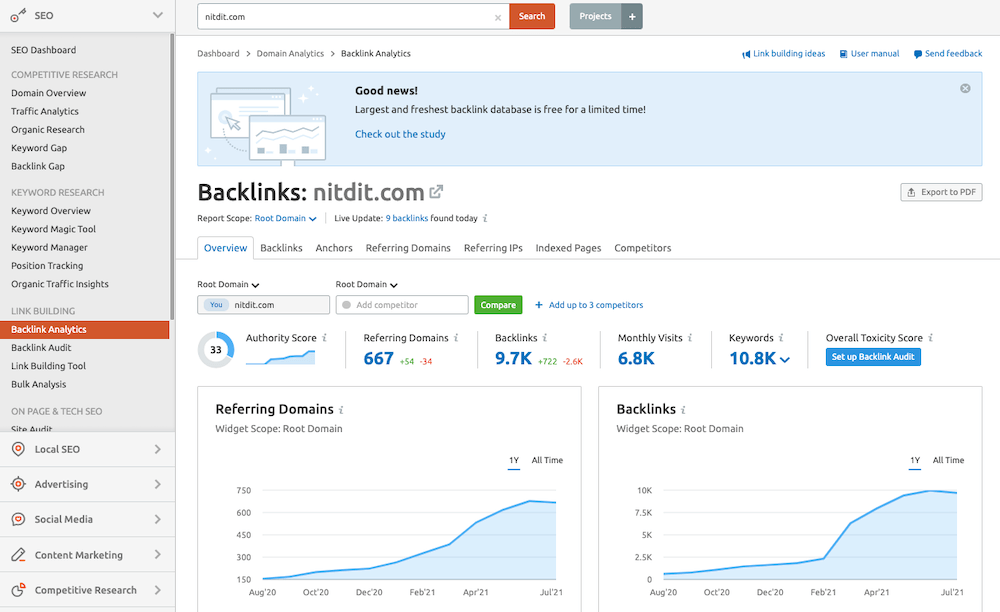Image resolution: width=1000 pixels, height=612 pixels.
Task: Click the Local SEO pin icon
Action: [18, 449]
